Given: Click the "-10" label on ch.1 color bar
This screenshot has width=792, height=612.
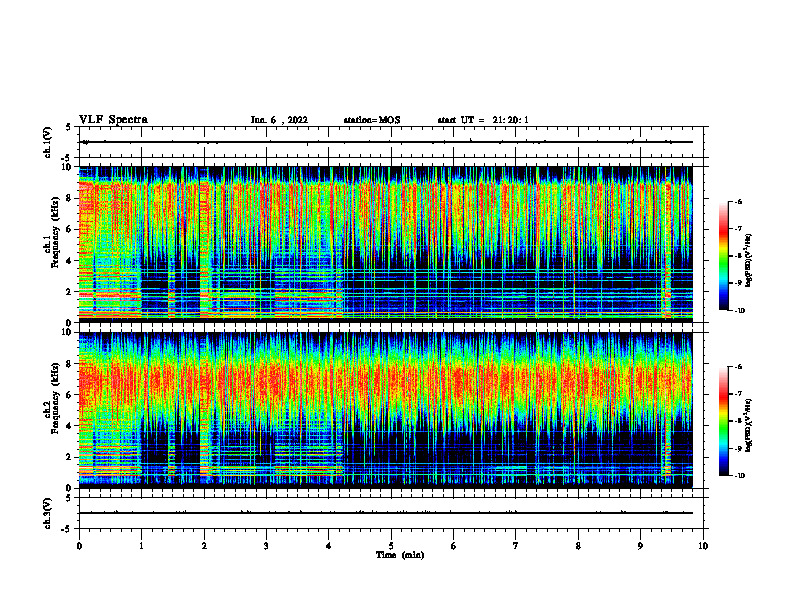Looking at the screenshot, I should [739, 311].
